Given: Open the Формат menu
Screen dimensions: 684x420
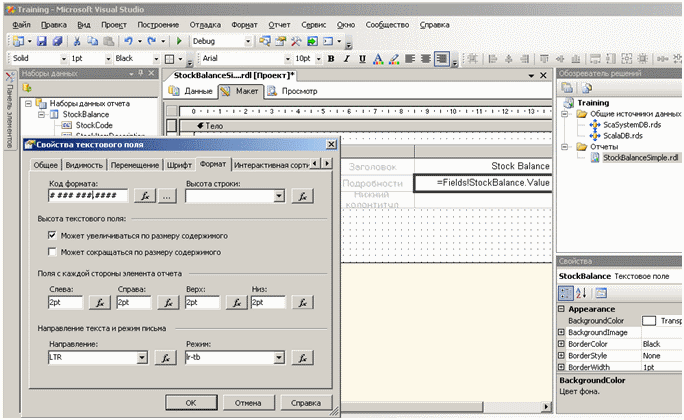Looking at the screenshot, I should [244, 25].
